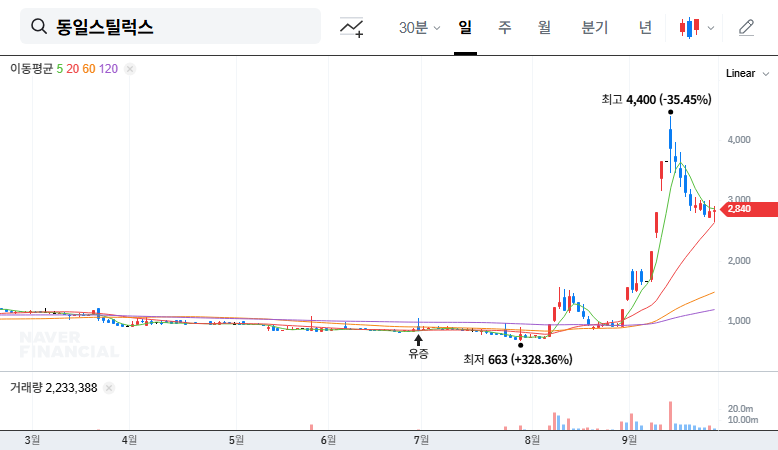The width and height of the screenshot is (778, 450).
Task: Click the 최고 4,400 high label
Action: [x=656, y=100]
